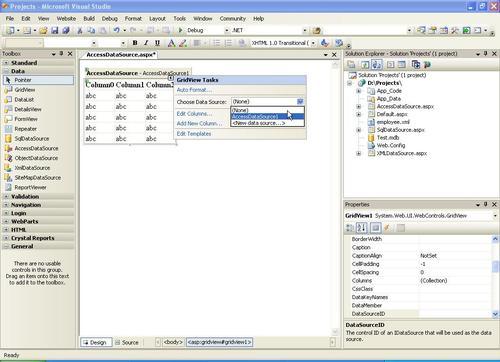Open the Community menu
500x362 pixels.
[x=232, y=19]
